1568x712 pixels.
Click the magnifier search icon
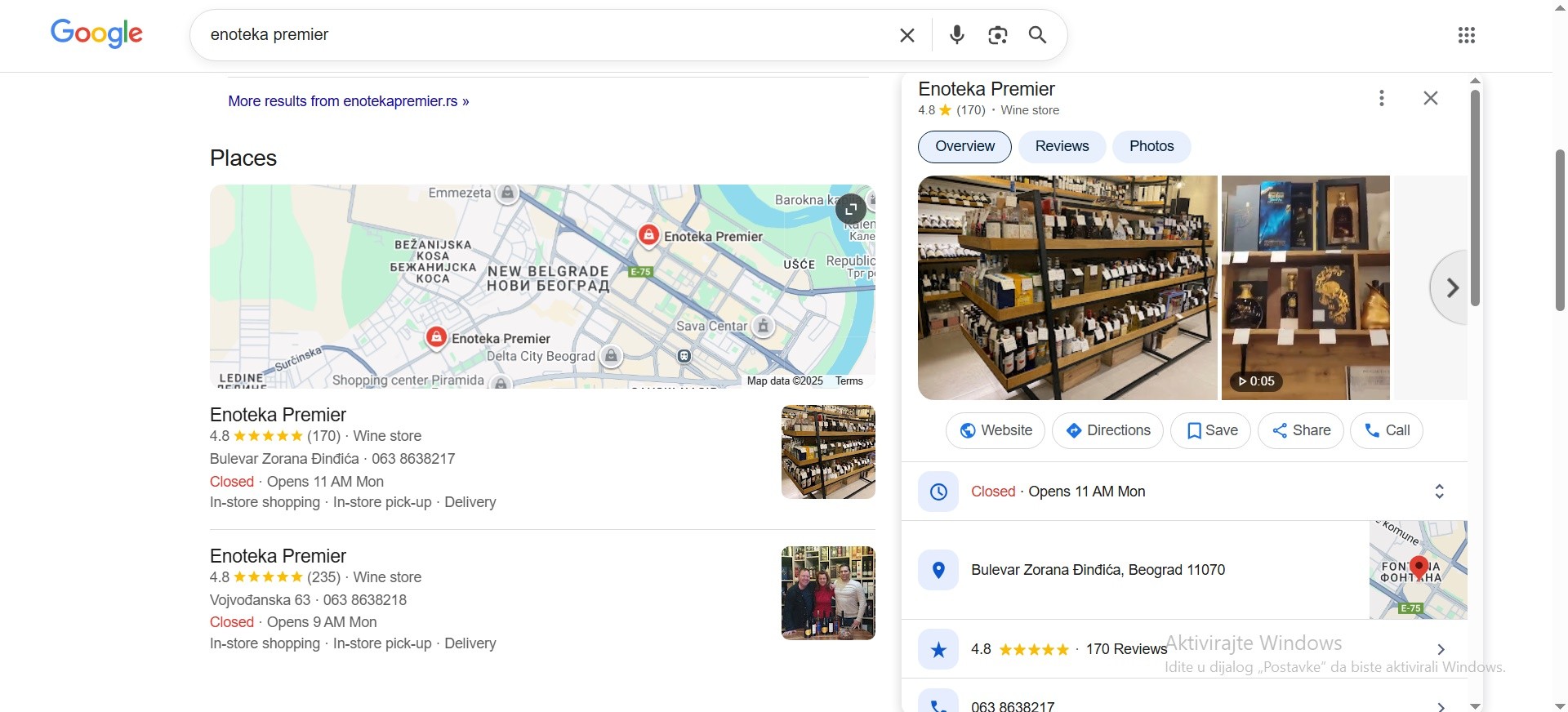(x=1037, y=35)
